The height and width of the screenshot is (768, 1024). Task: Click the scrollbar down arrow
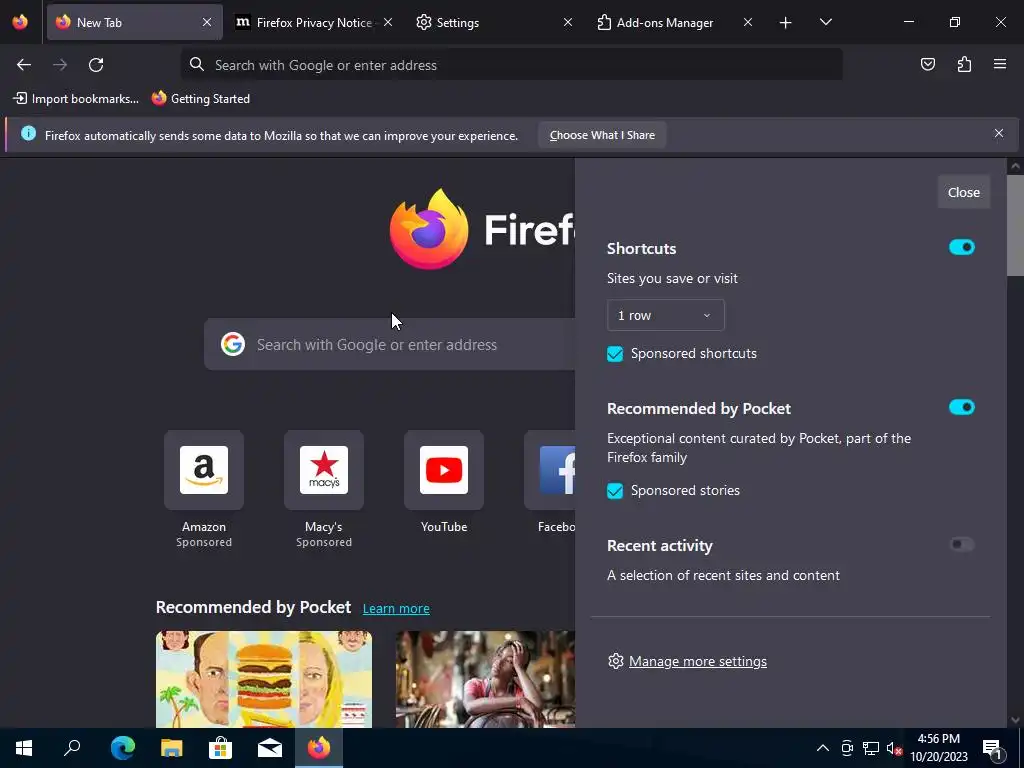click(x=1015, y=720)
